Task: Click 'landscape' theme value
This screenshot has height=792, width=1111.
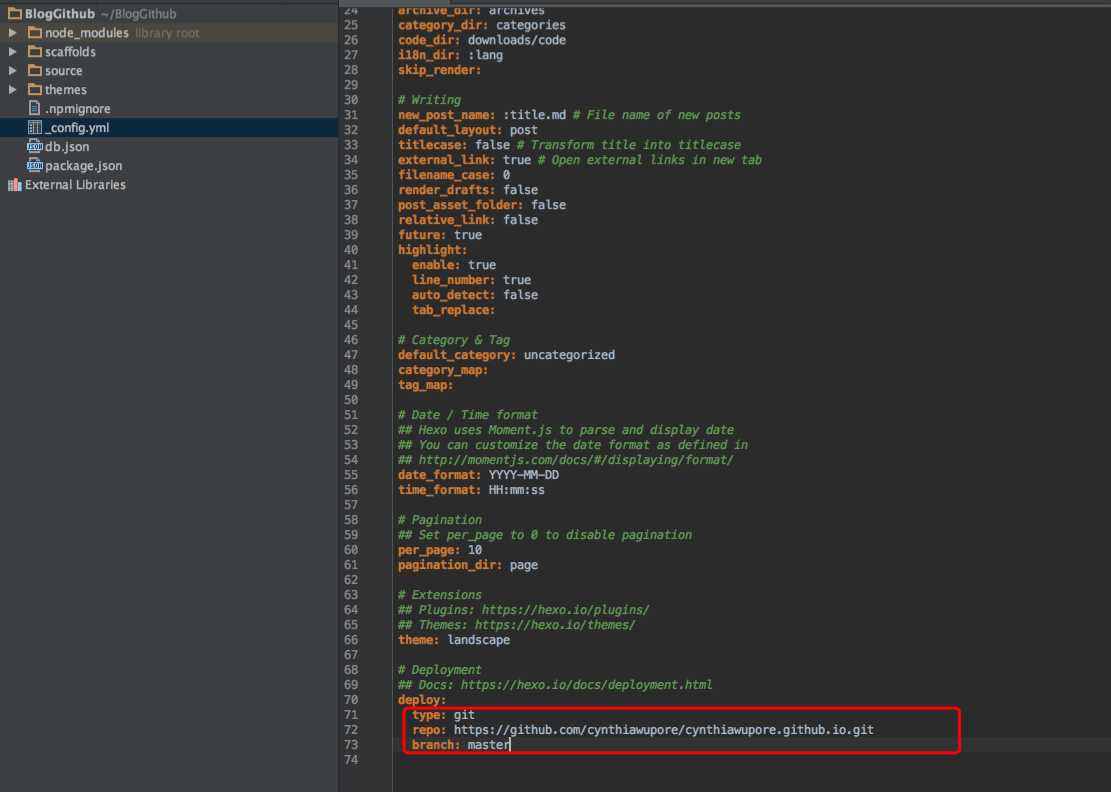Action: point(478,640)
